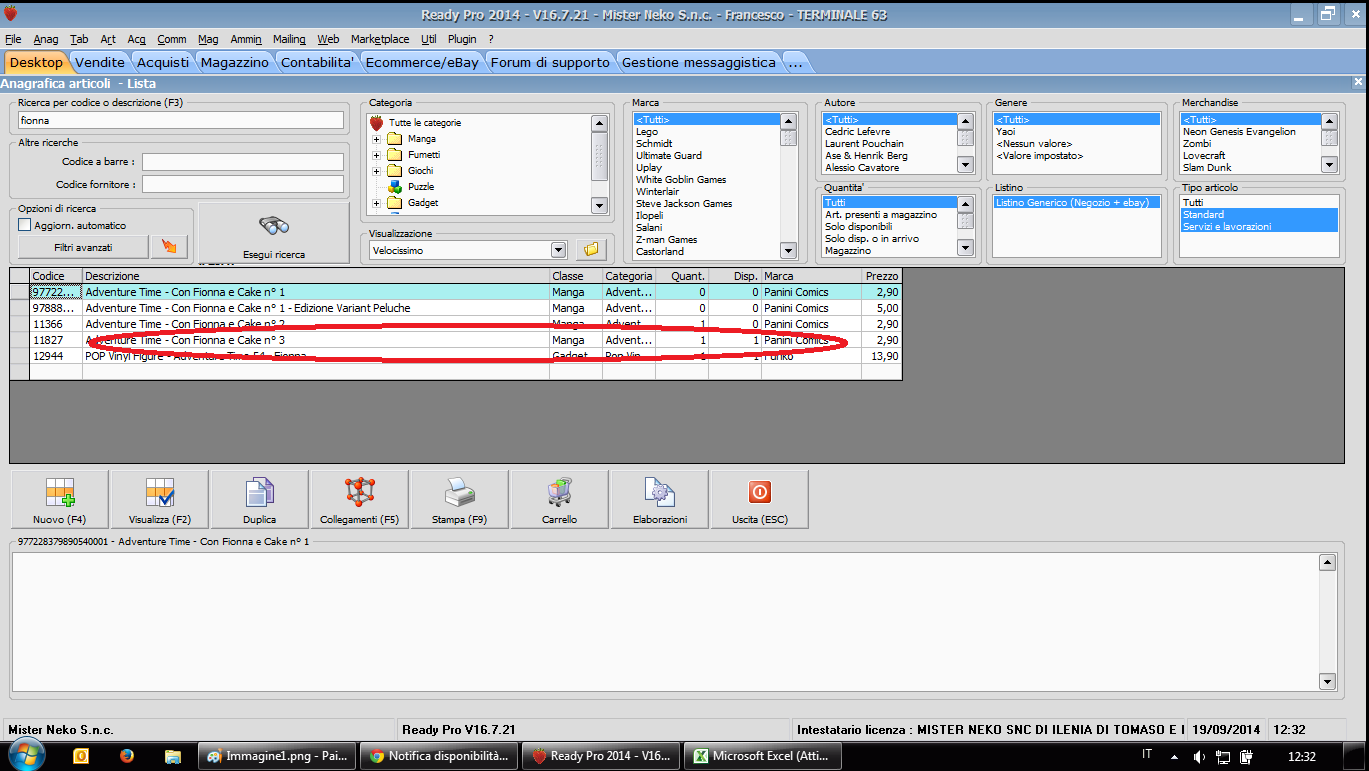
Task: Open Visualizza (F2) to view the article
Action: pyautogui.click(x=160, y=499)
